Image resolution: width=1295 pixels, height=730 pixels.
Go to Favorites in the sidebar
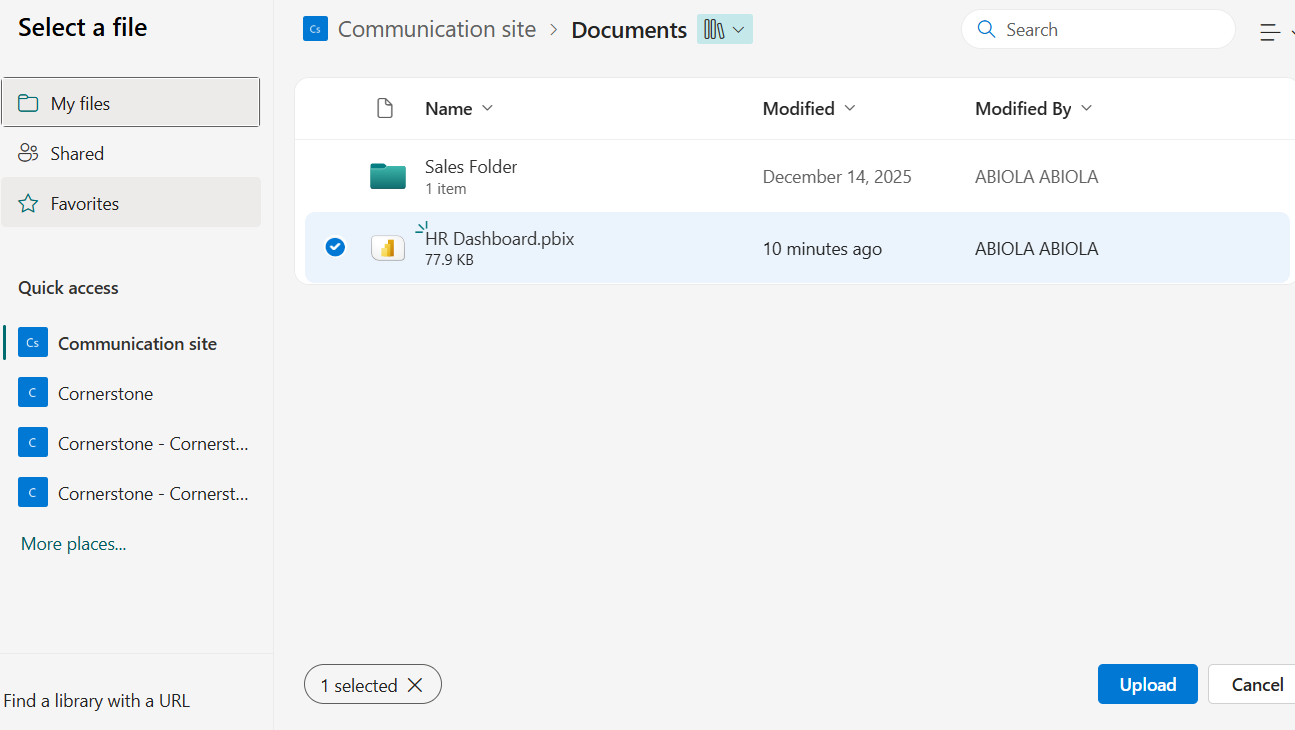click(x=85, y=203)
